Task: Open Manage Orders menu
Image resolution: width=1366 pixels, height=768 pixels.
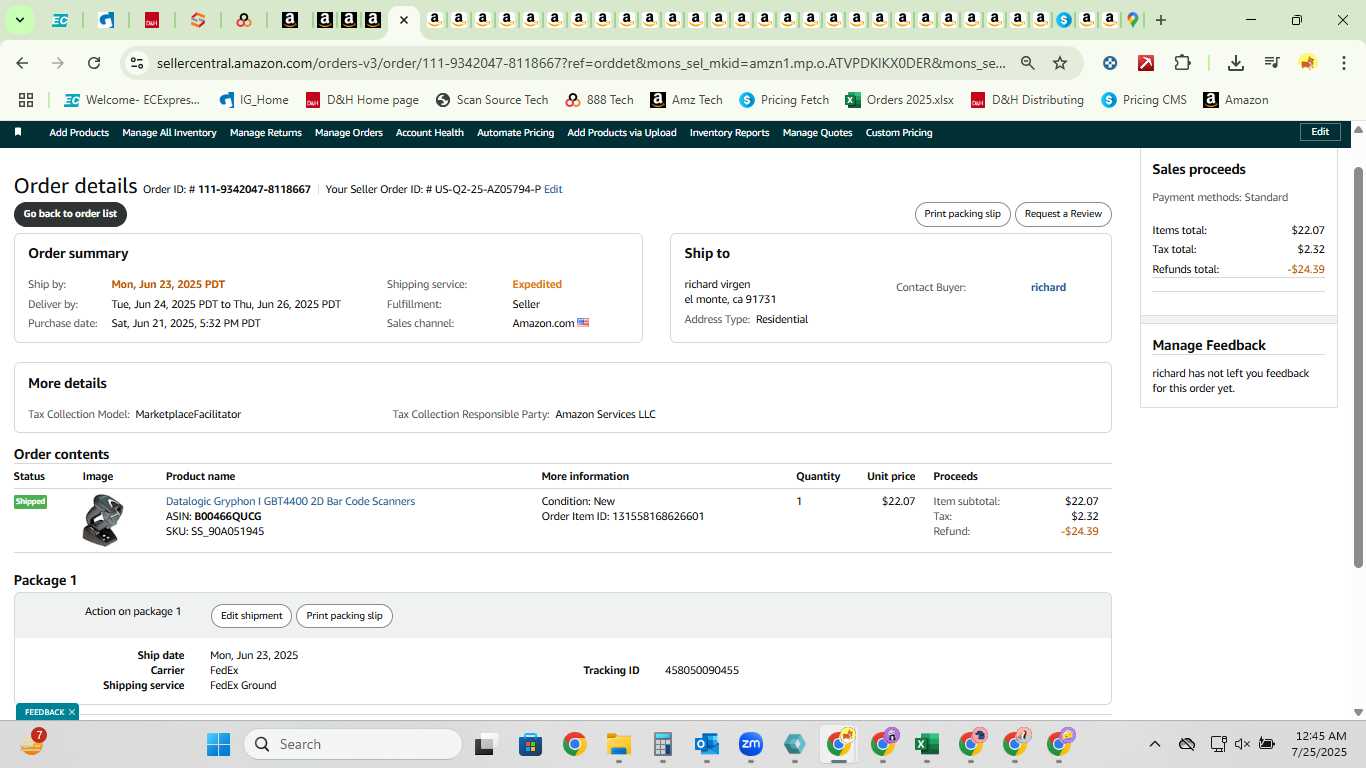Action: click(348, 132)
